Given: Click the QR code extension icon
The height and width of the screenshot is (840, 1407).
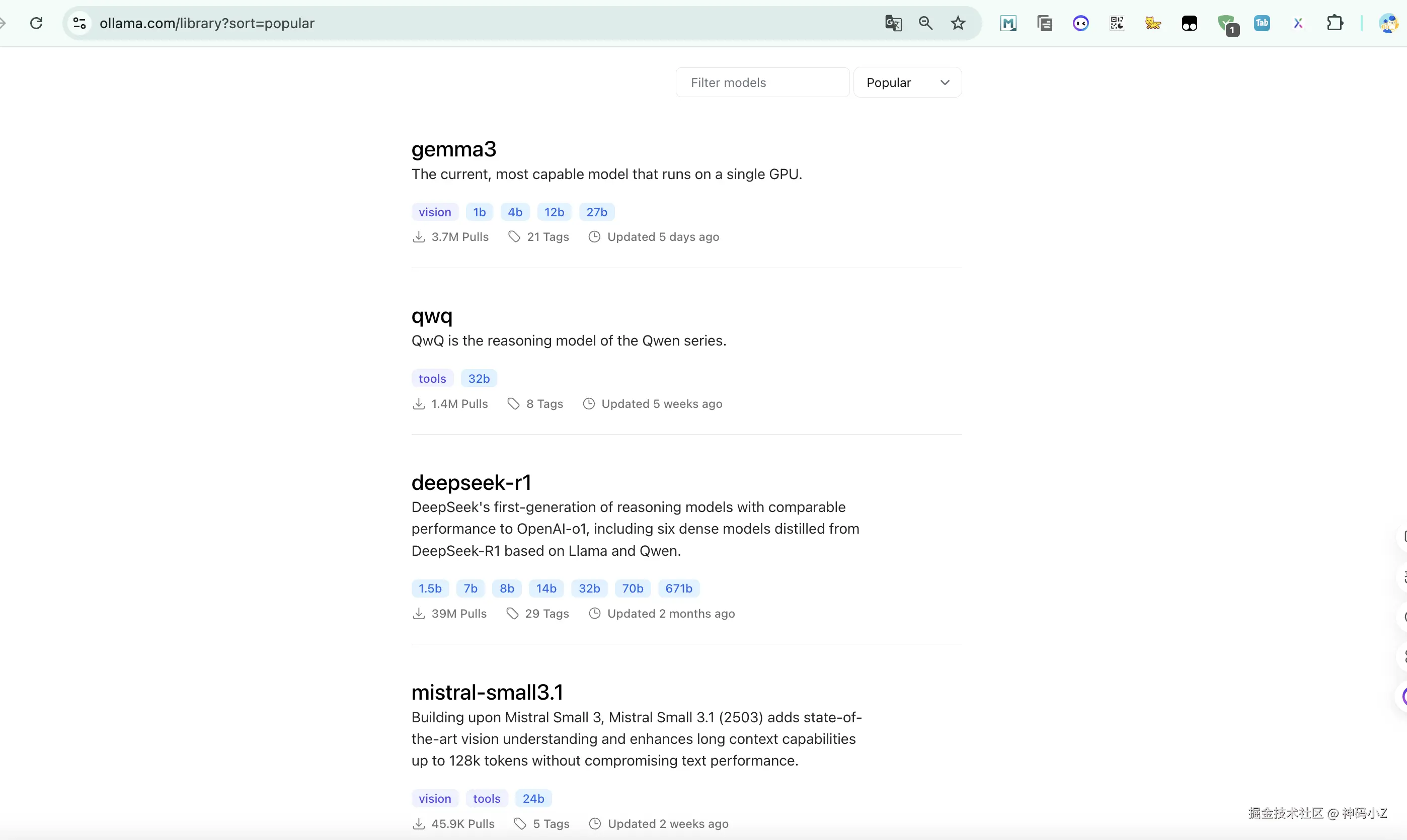Looking at the screenshot, I should [x=1117, y=23].
